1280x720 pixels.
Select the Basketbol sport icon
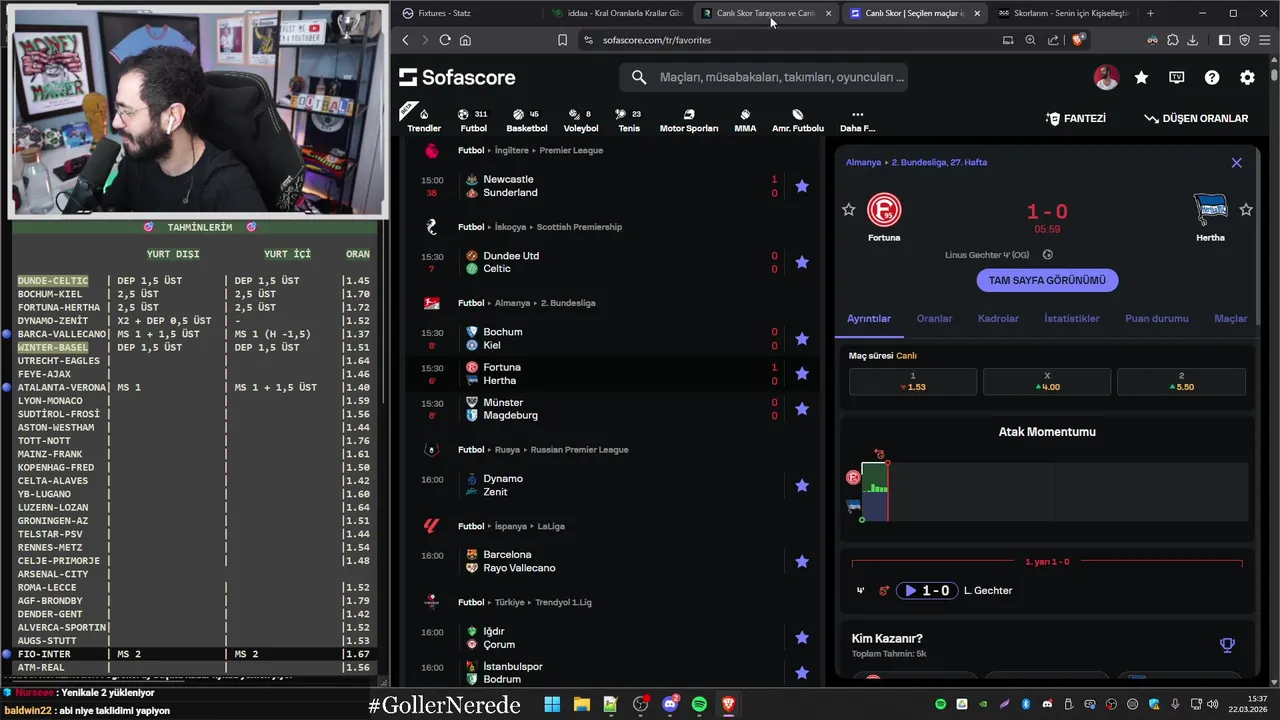pyautogui.click(x=526, y=120)
